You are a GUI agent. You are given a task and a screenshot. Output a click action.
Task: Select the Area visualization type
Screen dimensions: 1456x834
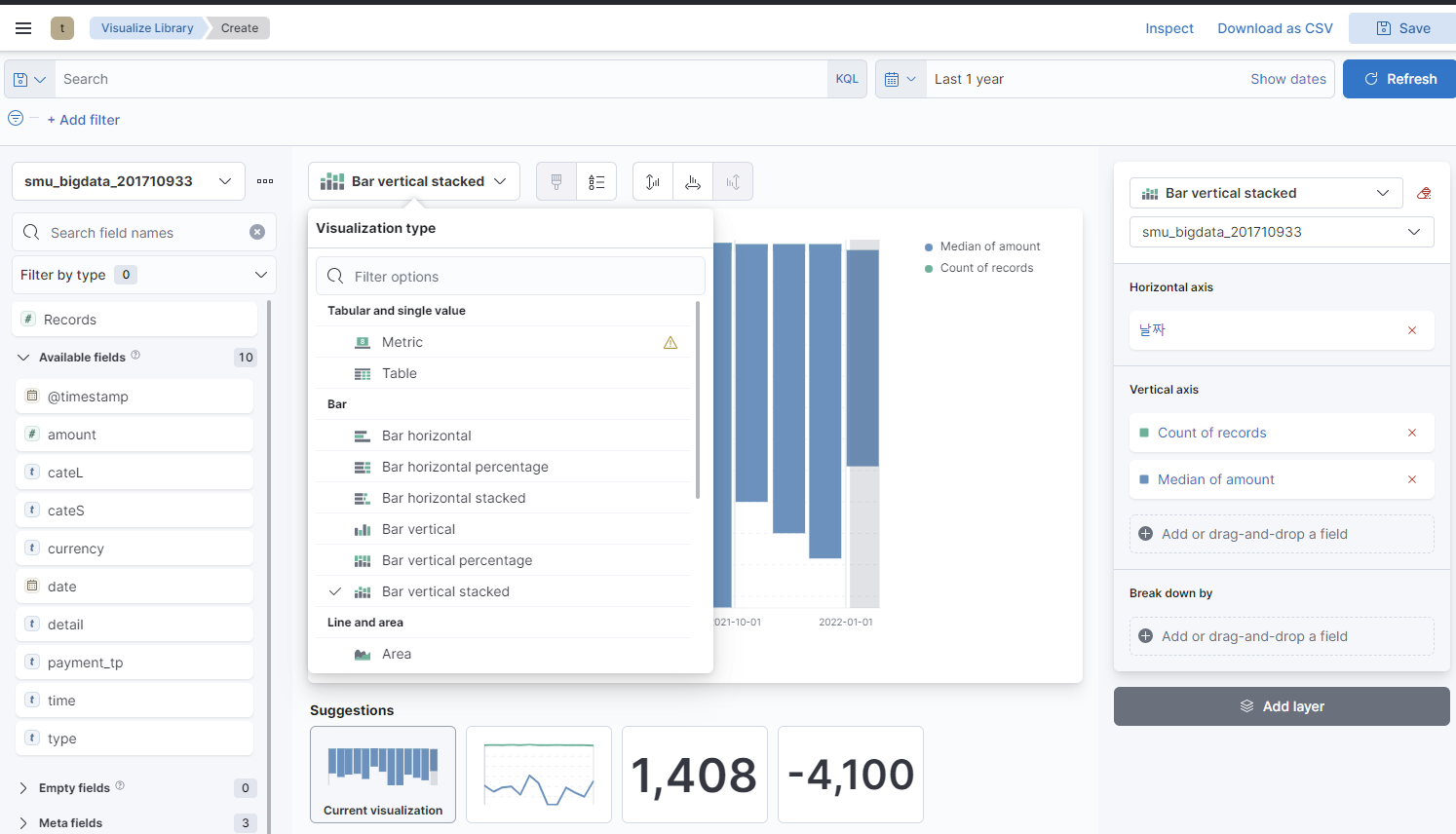coord(503,654)
